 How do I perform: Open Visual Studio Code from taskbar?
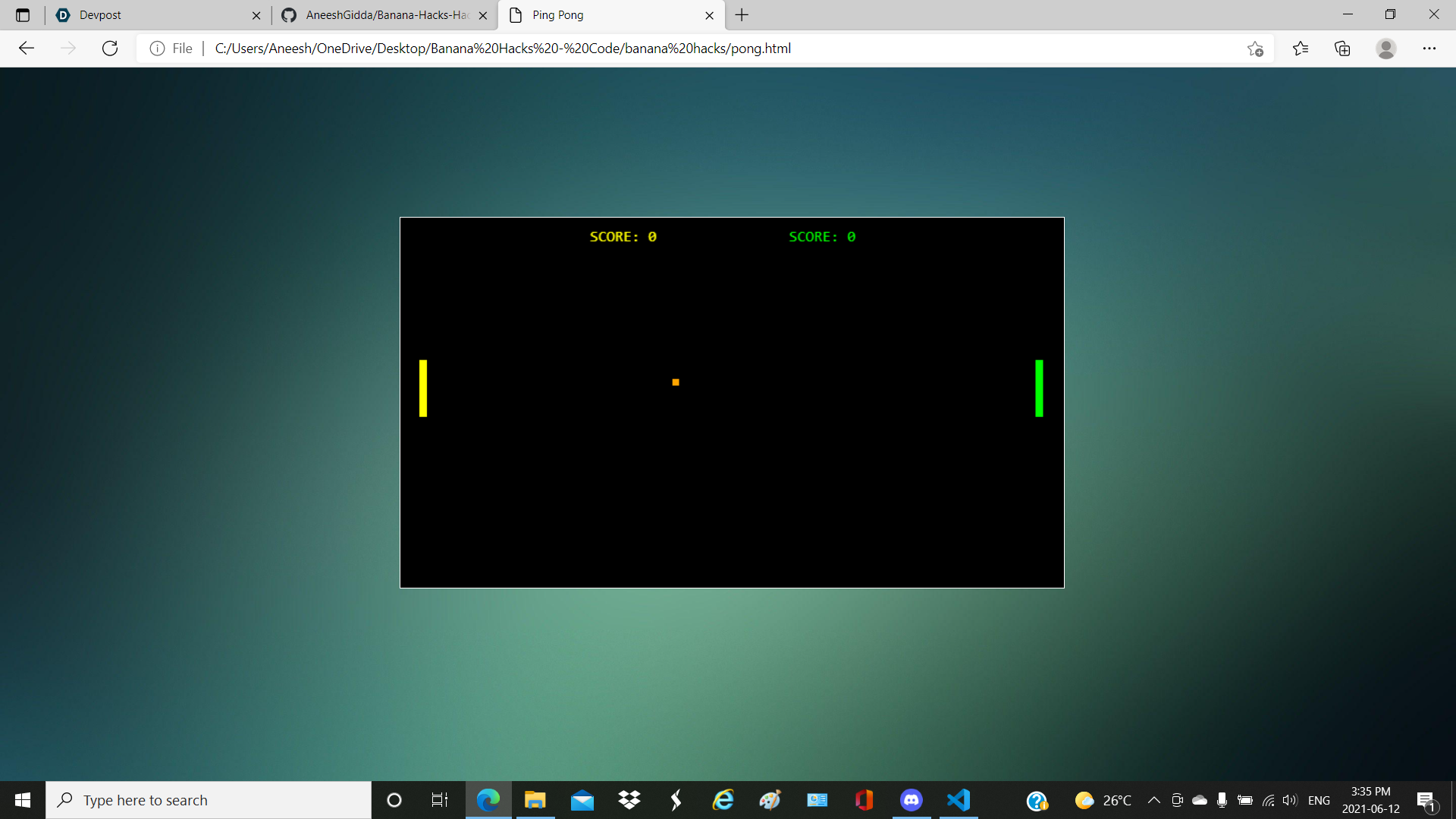click(x=959, y=800)
